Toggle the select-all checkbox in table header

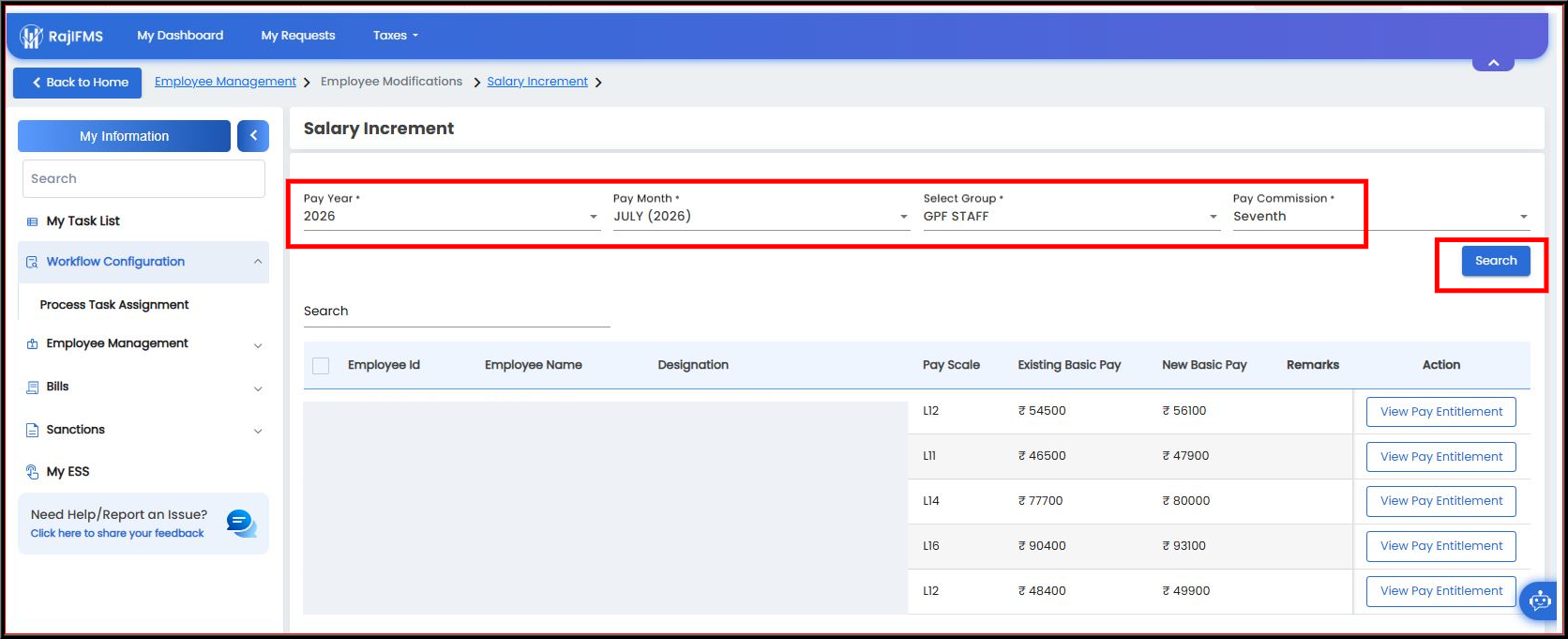pos(321,366)
